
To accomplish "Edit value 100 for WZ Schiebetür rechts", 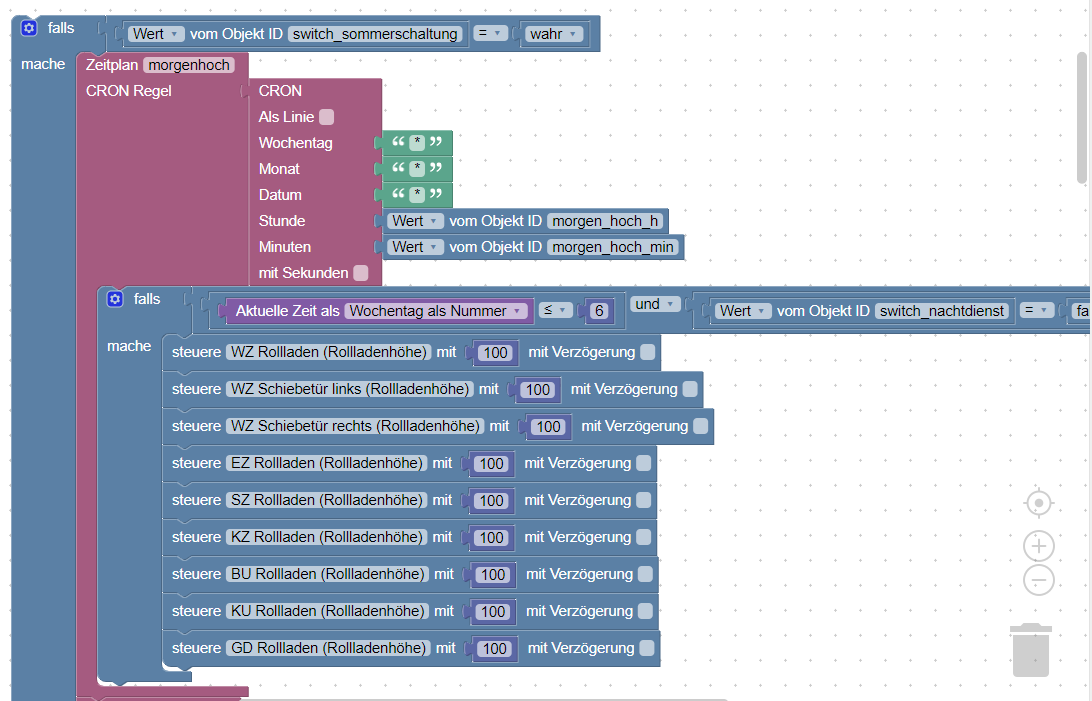I will (548, 427).
